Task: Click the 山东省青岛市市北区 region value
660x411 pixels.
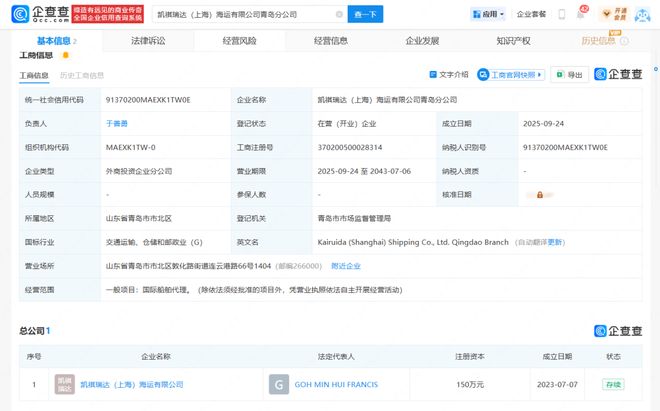Action: tap(138, 219)
